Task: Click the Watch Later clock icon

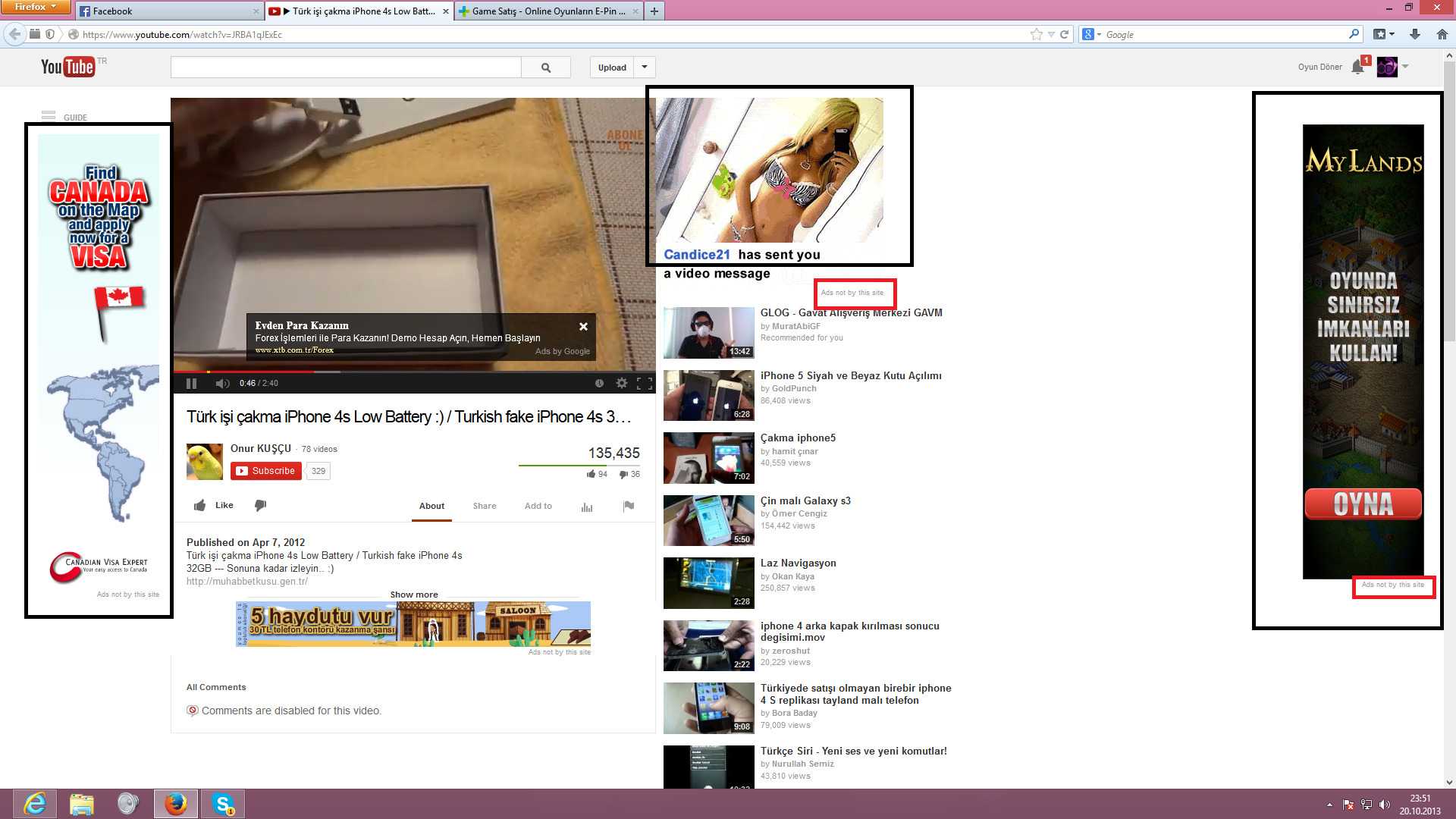Action: tap(599, 384)
